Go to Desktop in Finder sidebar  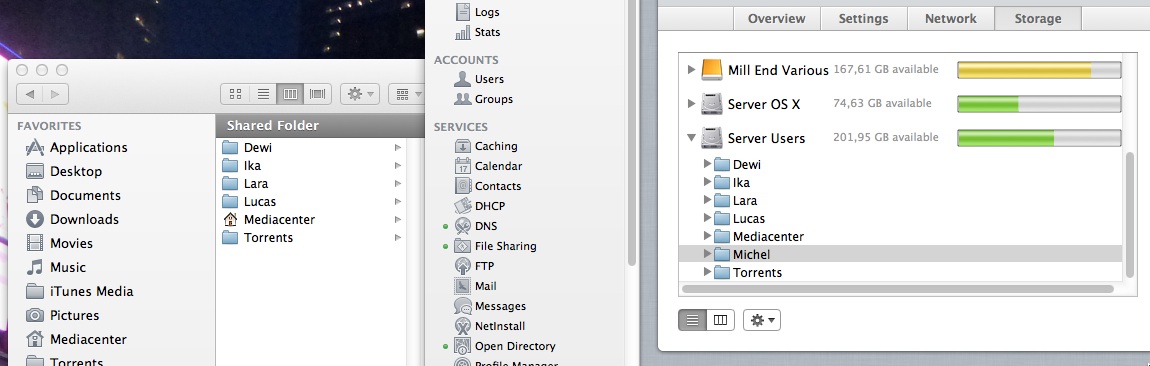[x=64, y=172]
